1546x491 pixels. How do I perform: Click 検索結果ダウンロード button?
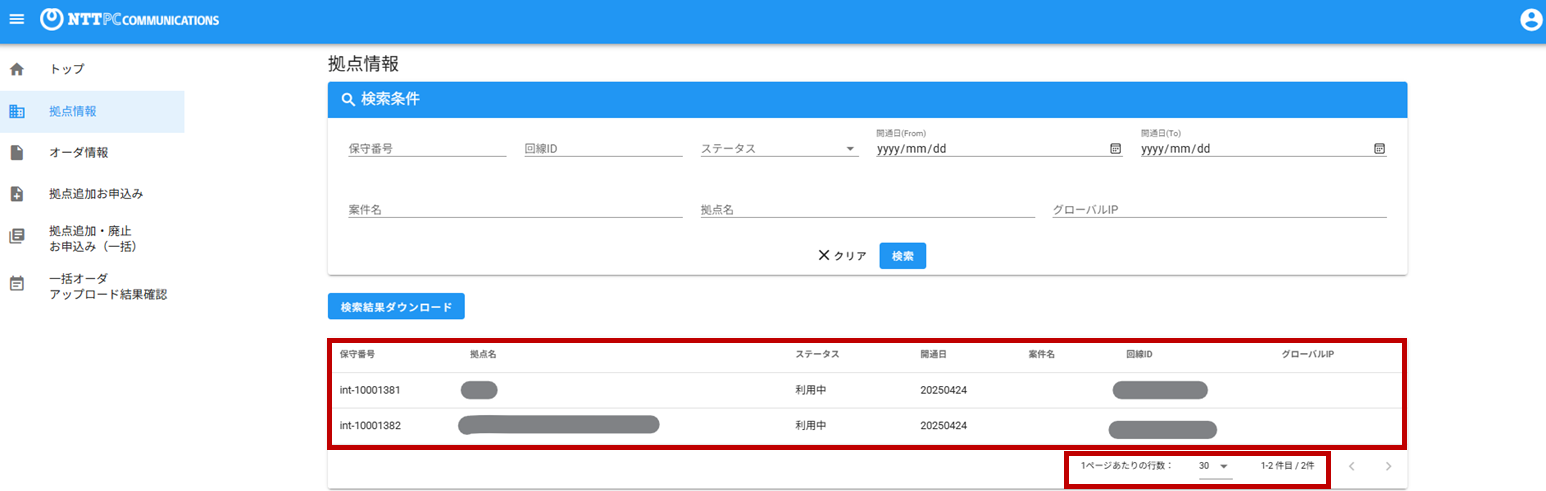[x=396, y=307]
